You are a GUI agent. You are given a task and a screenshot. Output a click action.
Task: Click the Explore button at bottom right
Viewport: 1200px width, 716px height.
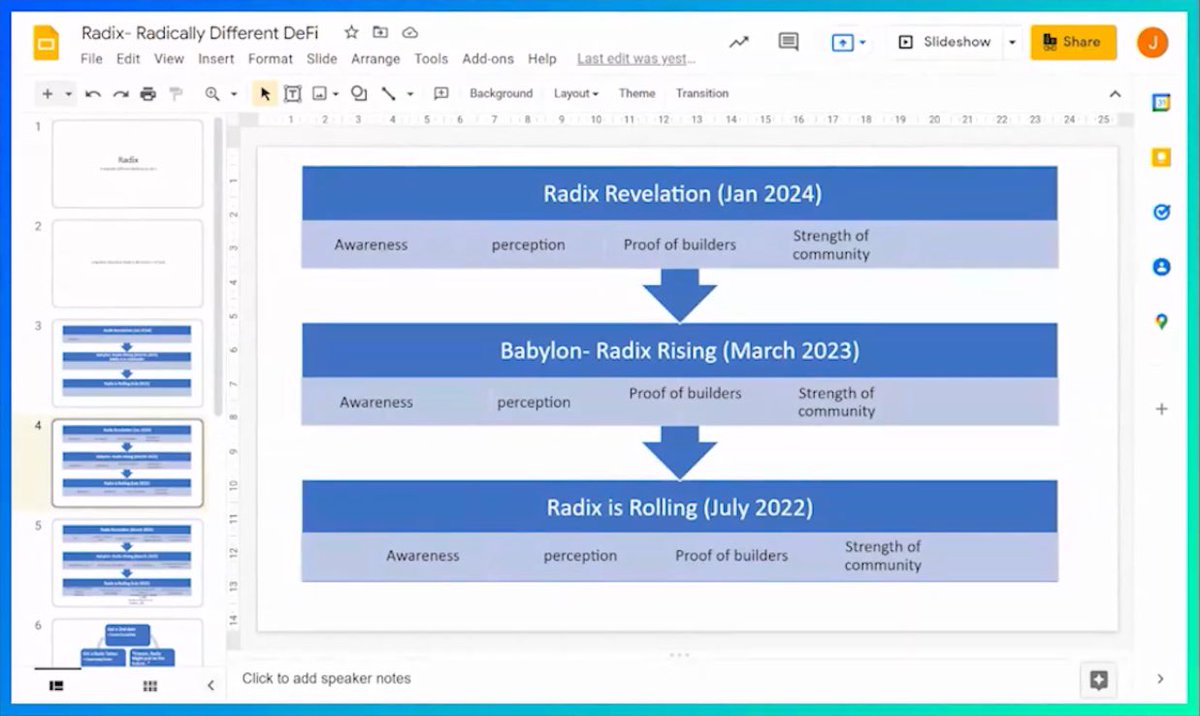coord(1099,680)
